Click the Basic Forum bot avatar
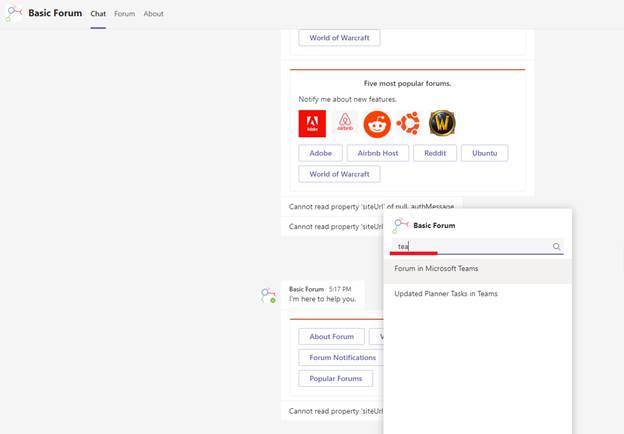The width and height of the screenshot is (624, 434). click(x=268, y=296)
